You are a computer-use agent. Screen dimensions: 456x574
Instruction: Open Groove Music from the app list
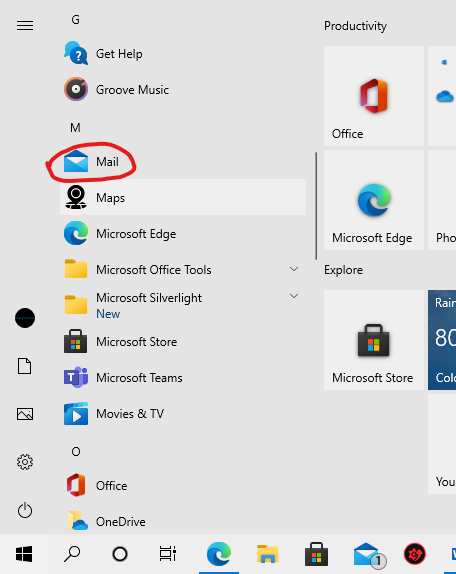(x=183, y=90)
